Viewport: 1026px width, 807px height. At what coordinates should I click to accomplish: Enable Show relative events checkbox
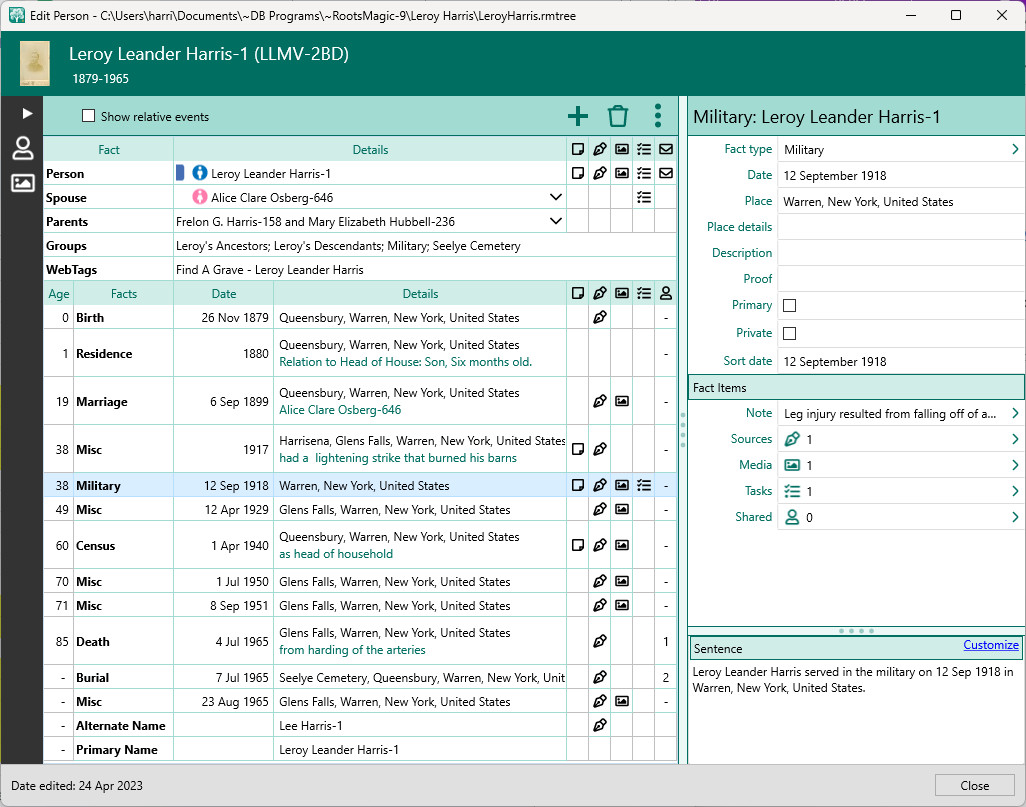click(88, 116)
